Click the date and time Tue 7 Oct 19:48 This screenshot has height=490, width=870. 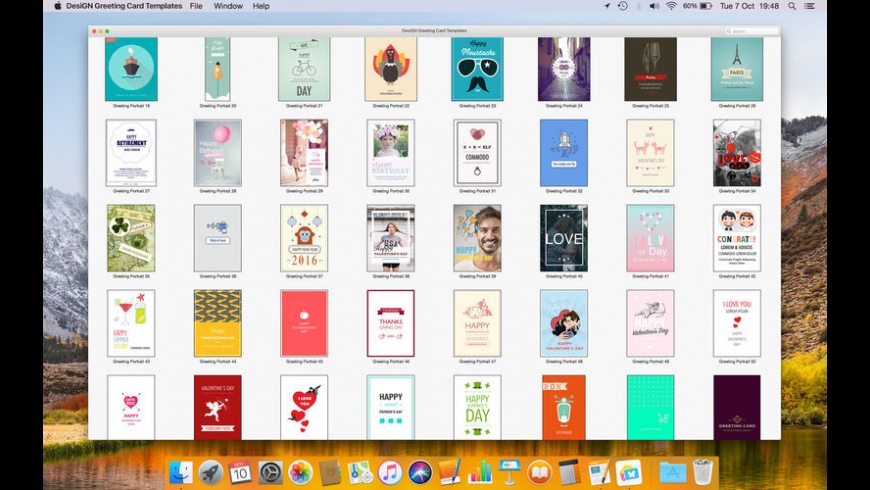[x=749, y=6]
